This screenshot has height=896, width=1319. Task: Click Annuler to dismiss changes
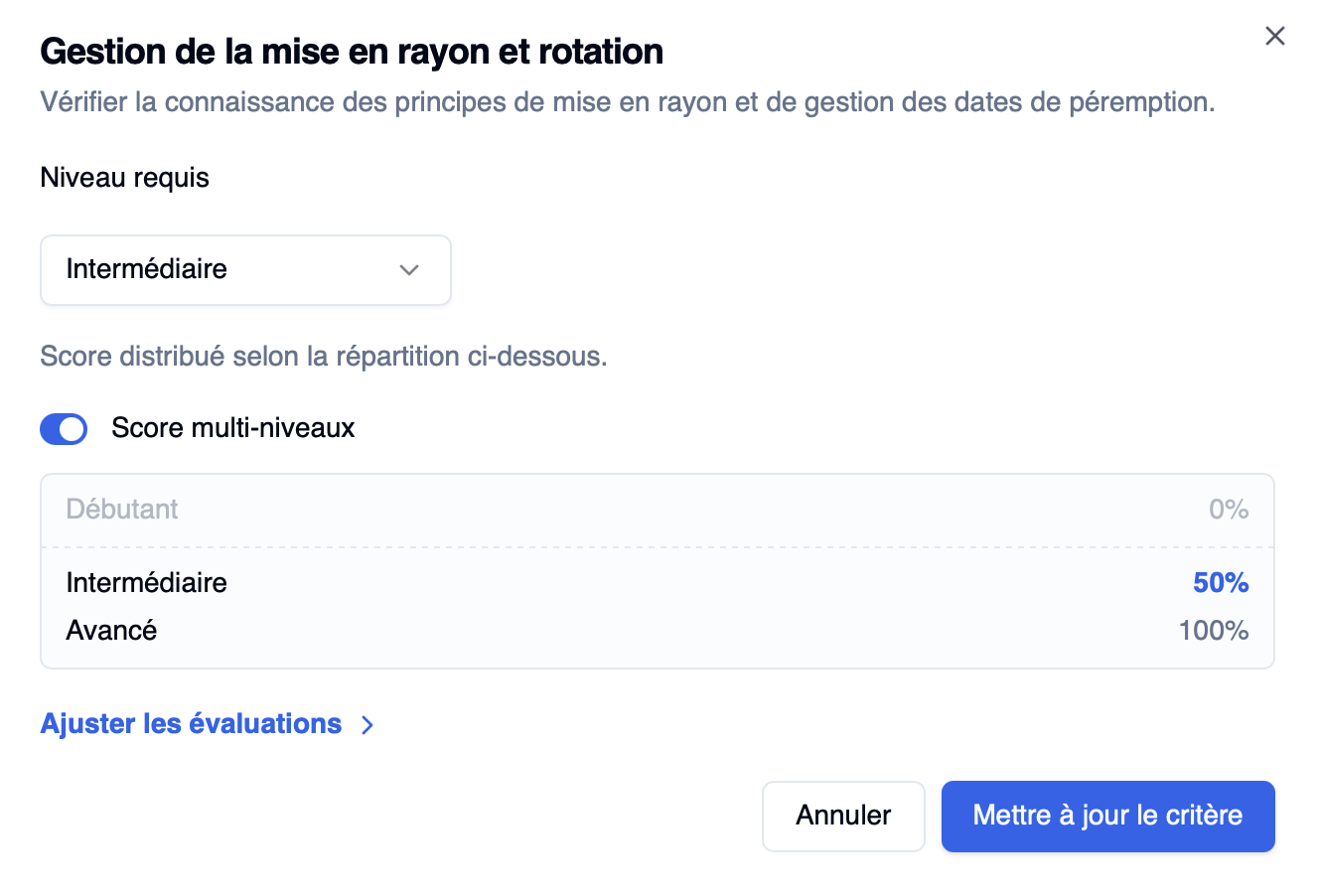point(843,816)
